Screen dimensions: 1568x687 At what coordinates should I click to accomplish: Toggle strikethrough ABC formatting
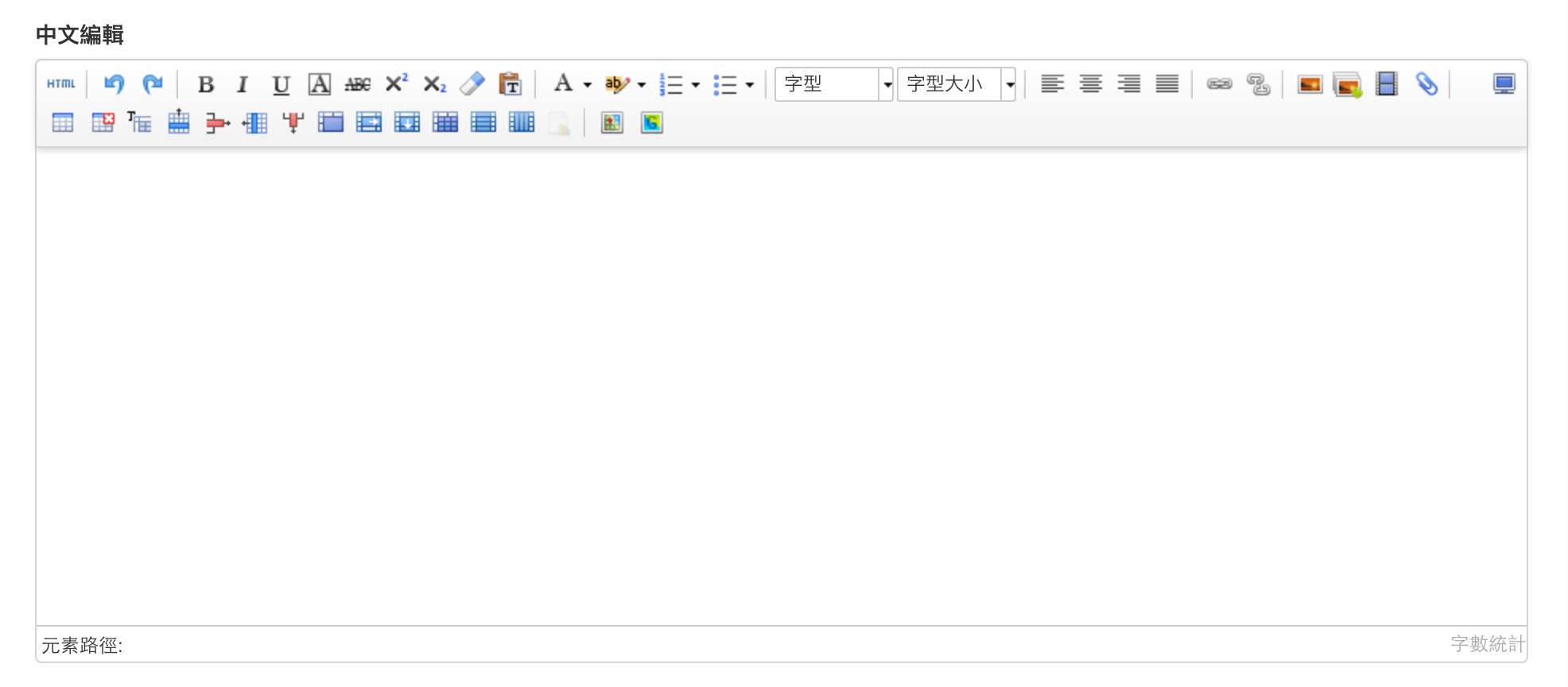(357, 83)
